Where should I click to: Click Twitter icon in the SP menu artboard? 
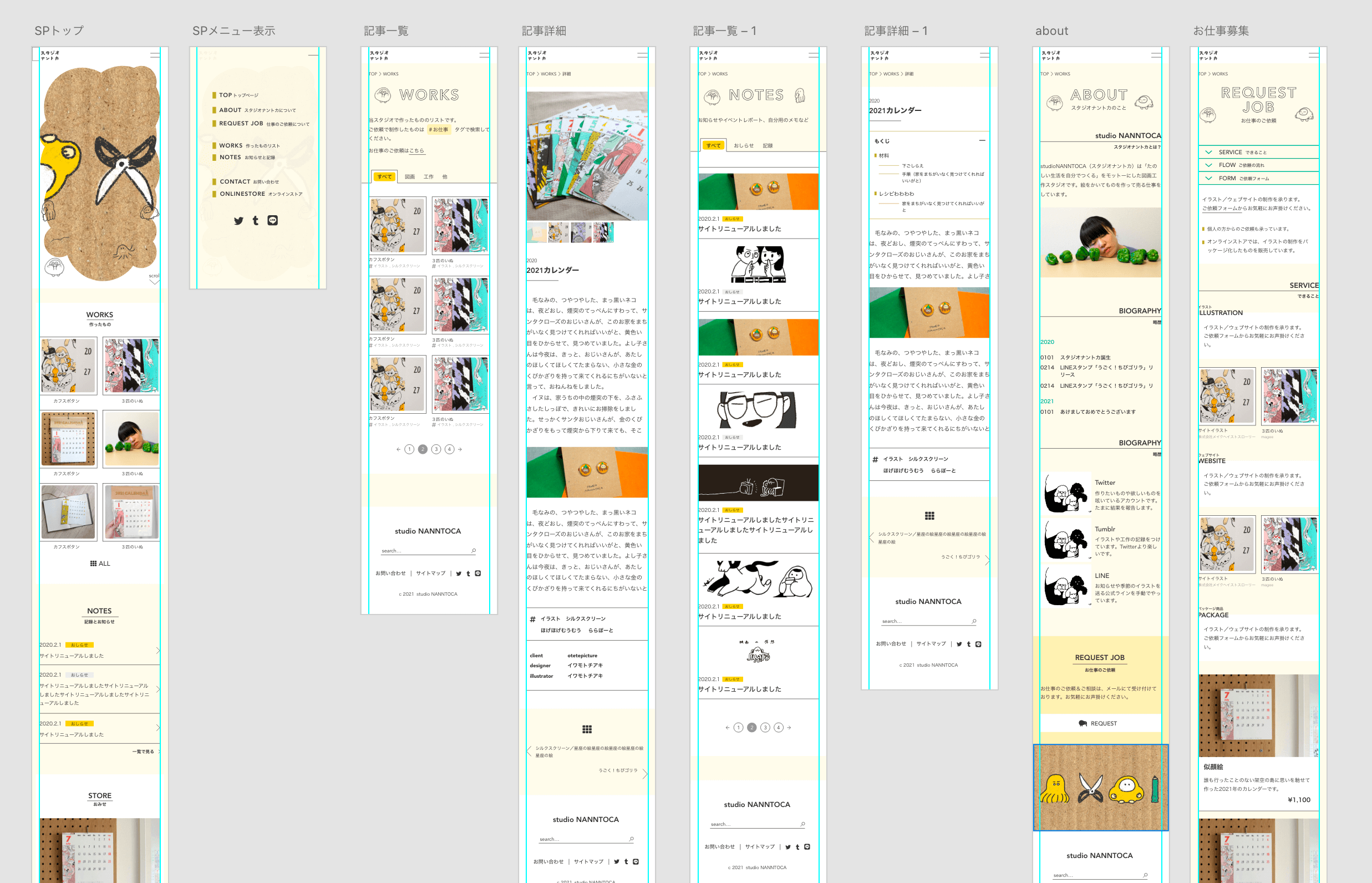tap(238, 221)
